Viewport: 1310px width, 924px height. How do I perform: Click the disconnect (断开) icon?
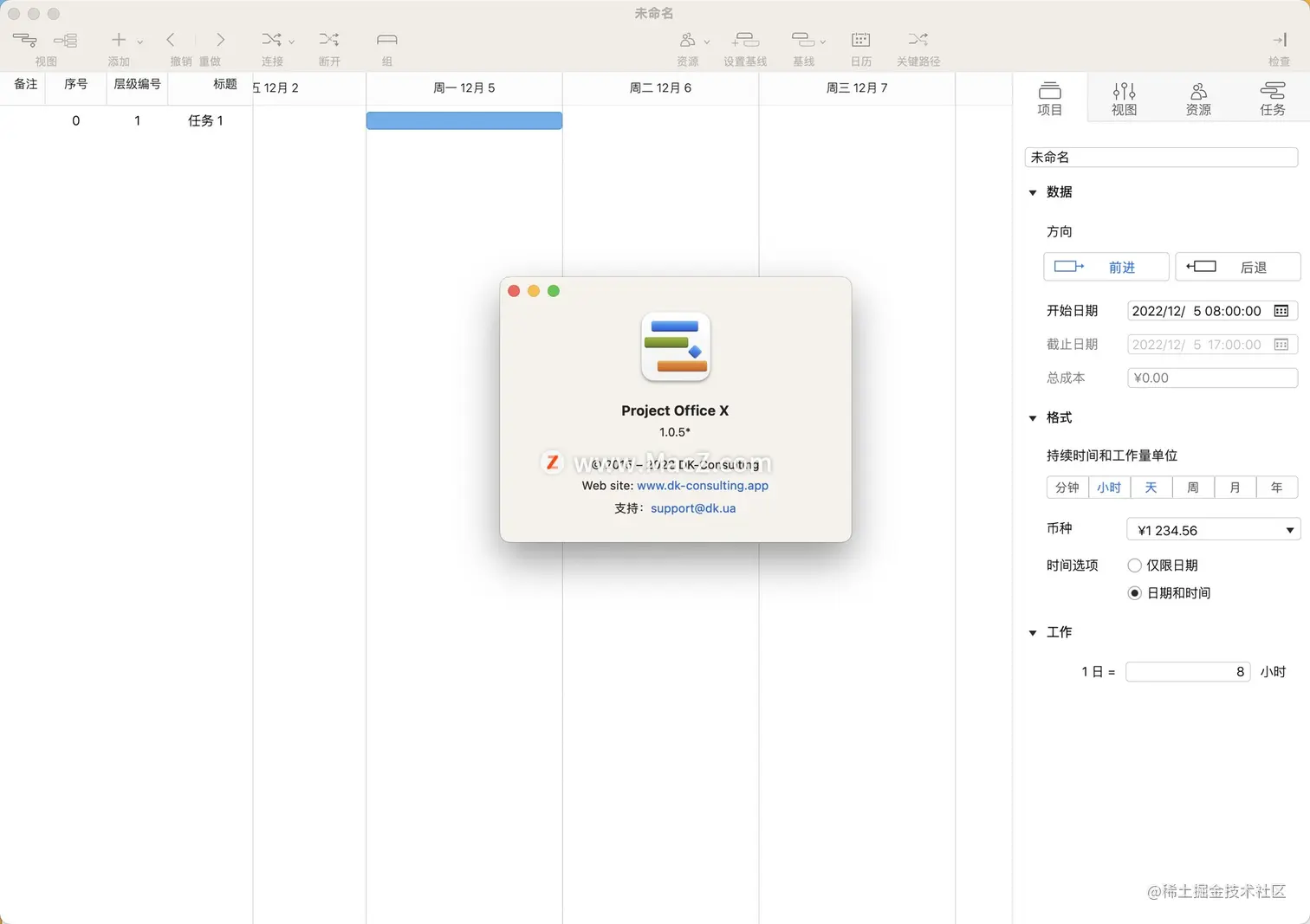coord(328,40)
